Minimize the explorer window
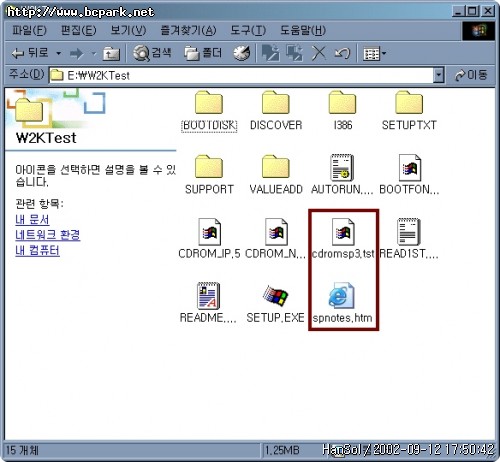 pos(459,11)
